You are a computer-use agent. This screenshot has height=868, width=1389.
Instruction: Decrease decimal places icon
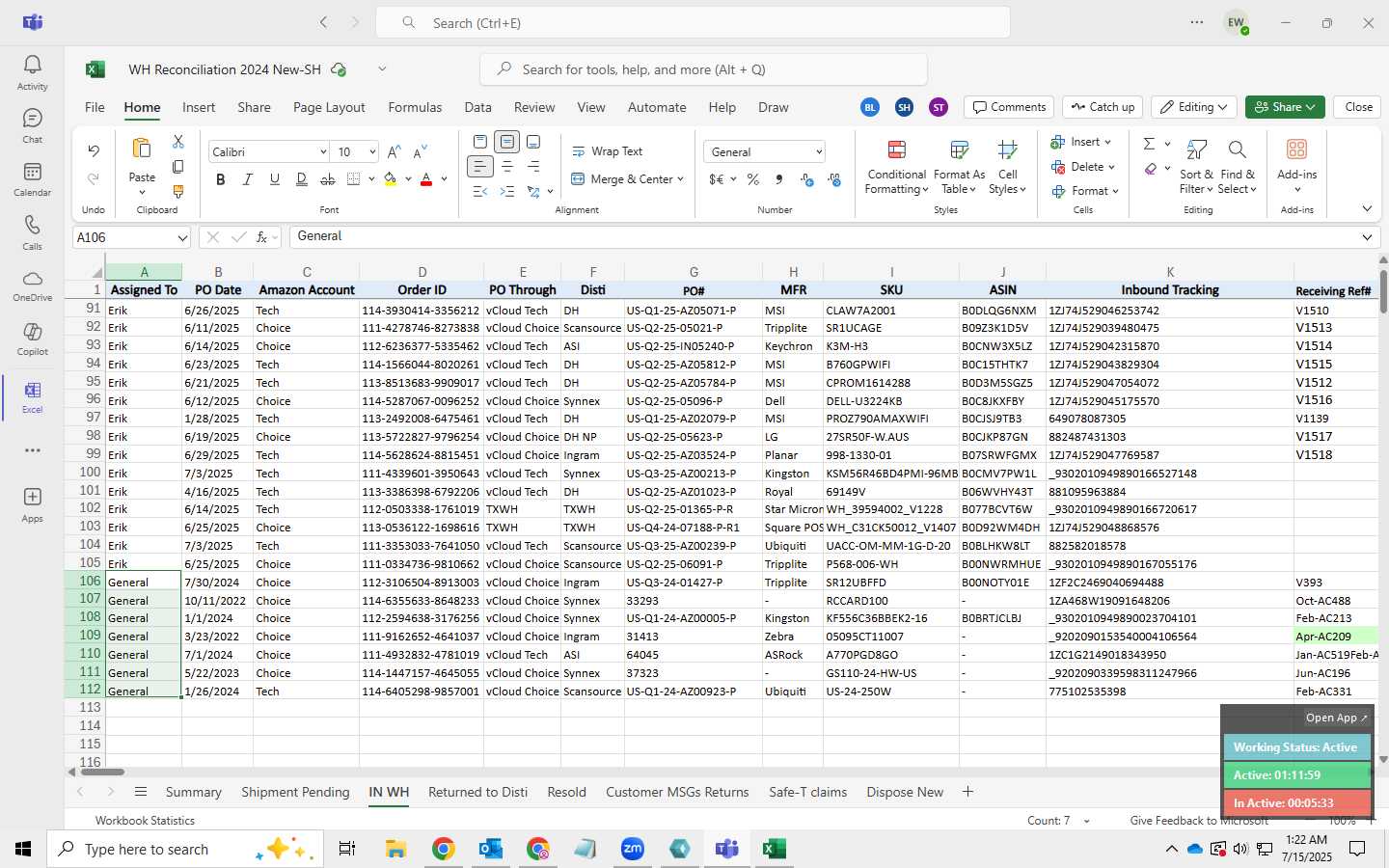834,179
